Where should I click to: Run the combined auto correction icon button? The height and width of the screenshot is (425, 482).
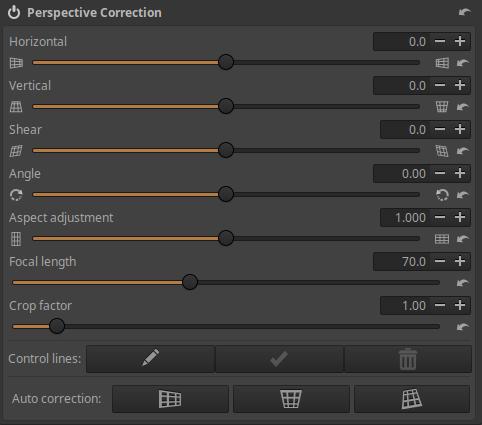pyautogui.click(x=412, y=399)
